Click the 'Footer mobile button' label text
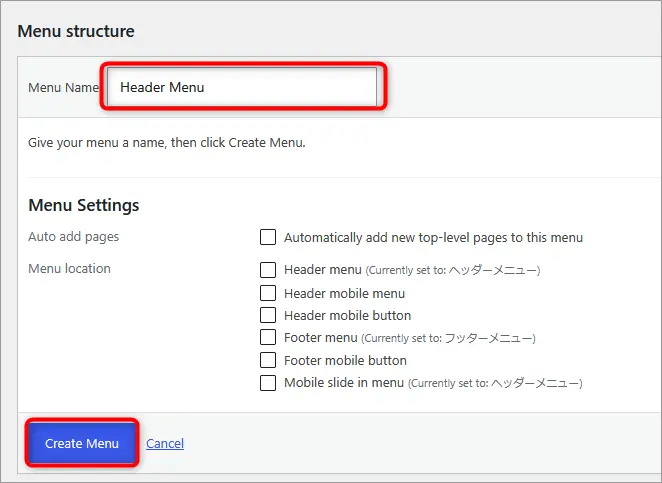The image size is (662, 483). click(x=345, y=361)
